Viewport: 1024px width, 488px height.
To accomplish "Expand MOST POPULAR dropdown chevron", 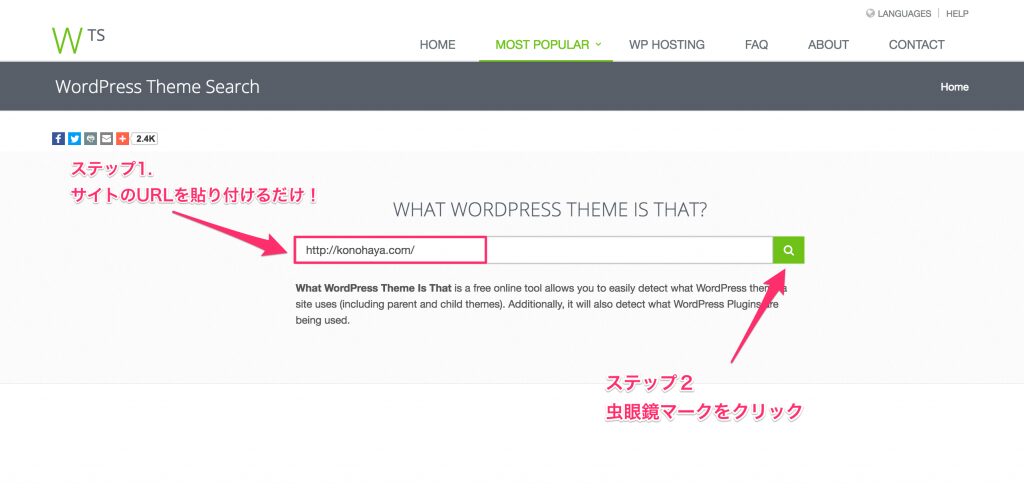I will coord(598,44).
